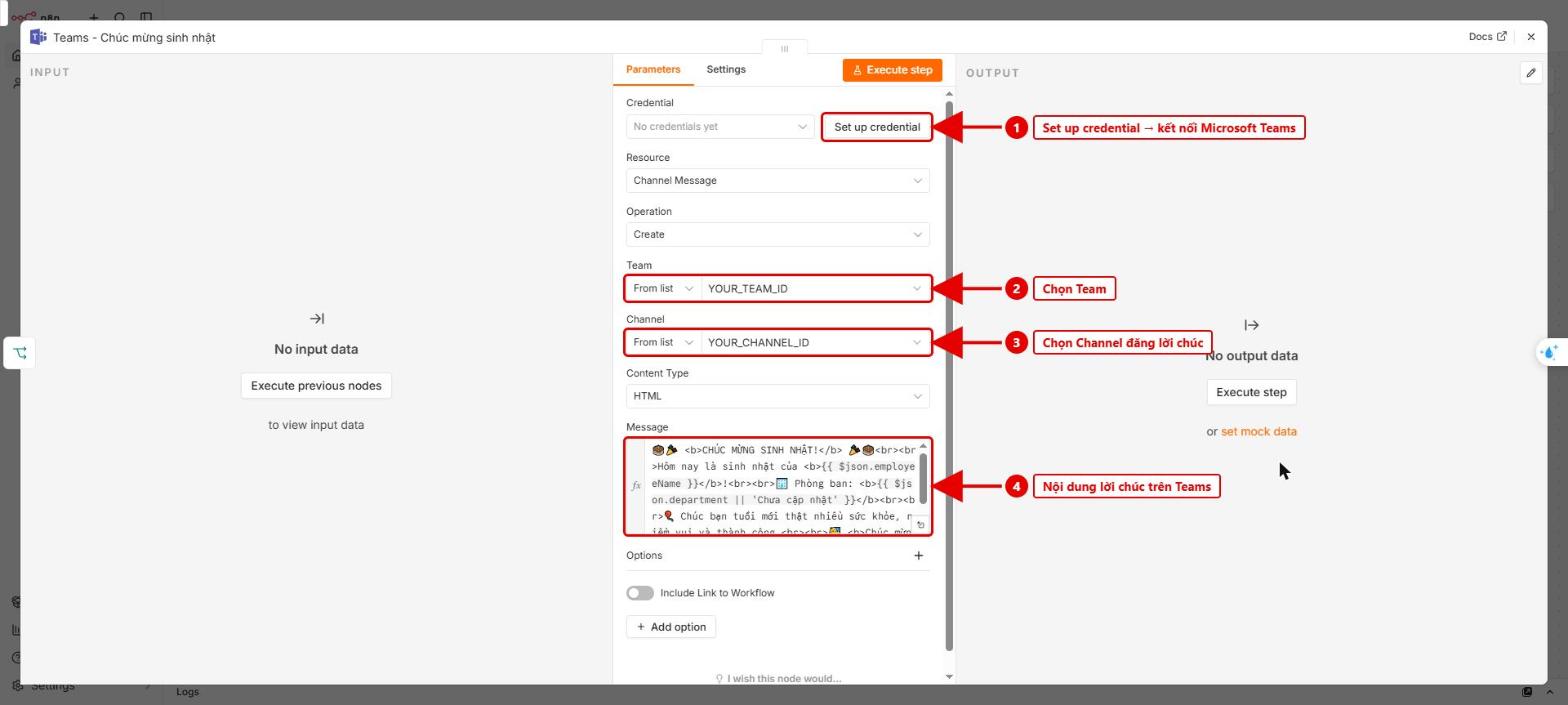
Task: Close the Teams node detail panel
Action: [1531, 37]
